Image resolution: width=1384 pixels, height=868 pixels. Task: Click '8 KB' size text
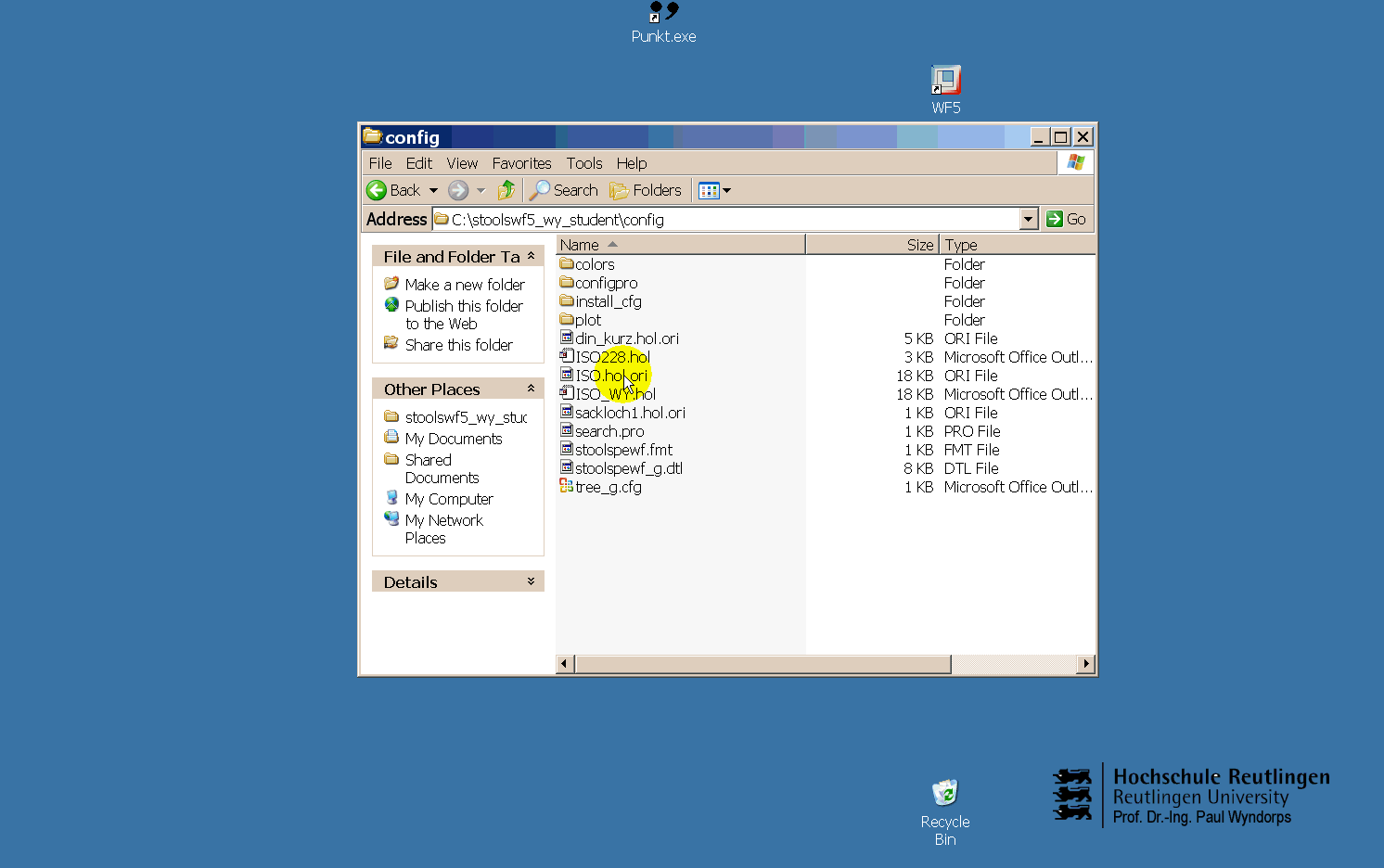pos(918,468)
